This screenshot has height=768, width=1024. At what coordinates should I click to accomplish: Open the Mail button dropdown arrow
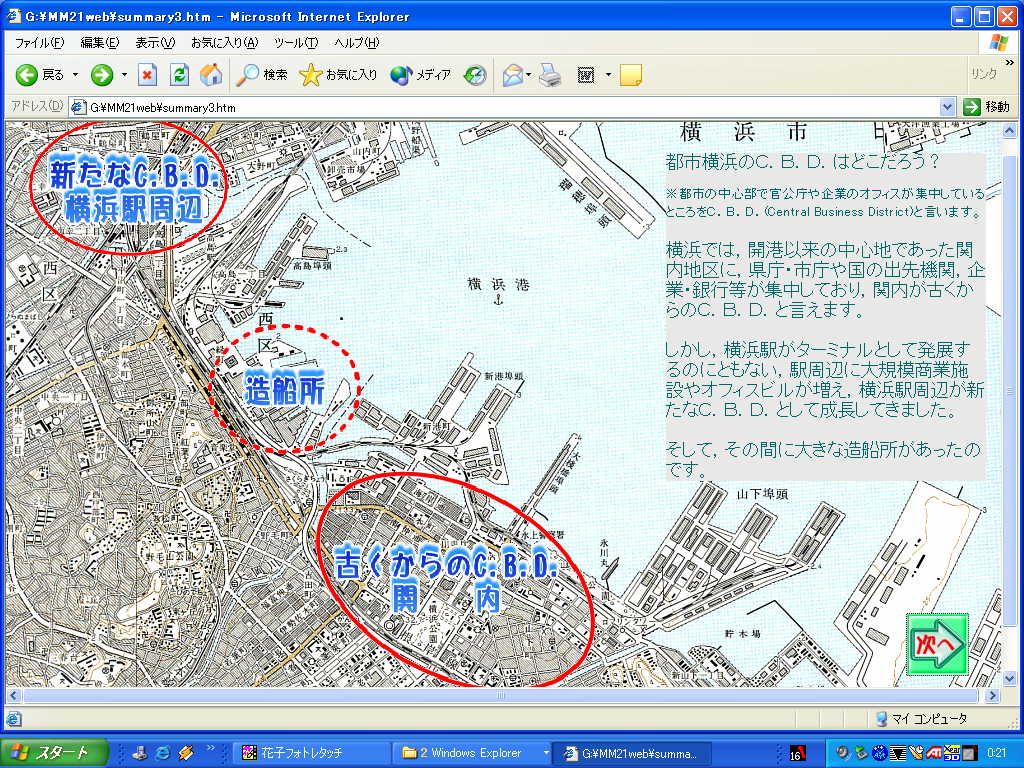[x=528, y=75]
